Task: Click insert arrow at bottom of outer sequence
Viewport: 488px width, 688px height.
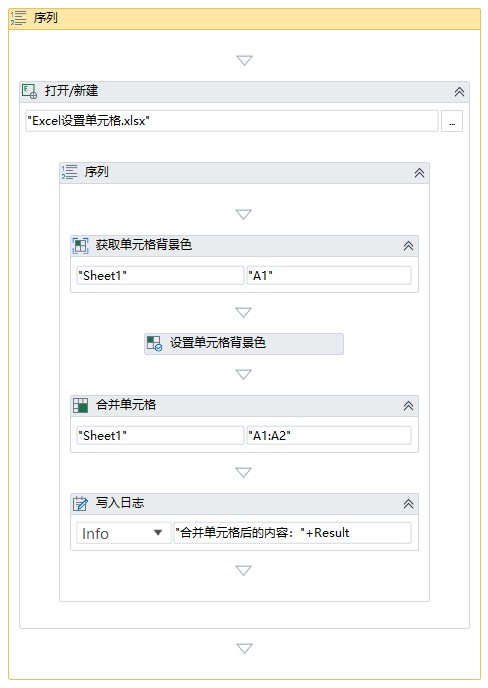Action: point(244,649)
